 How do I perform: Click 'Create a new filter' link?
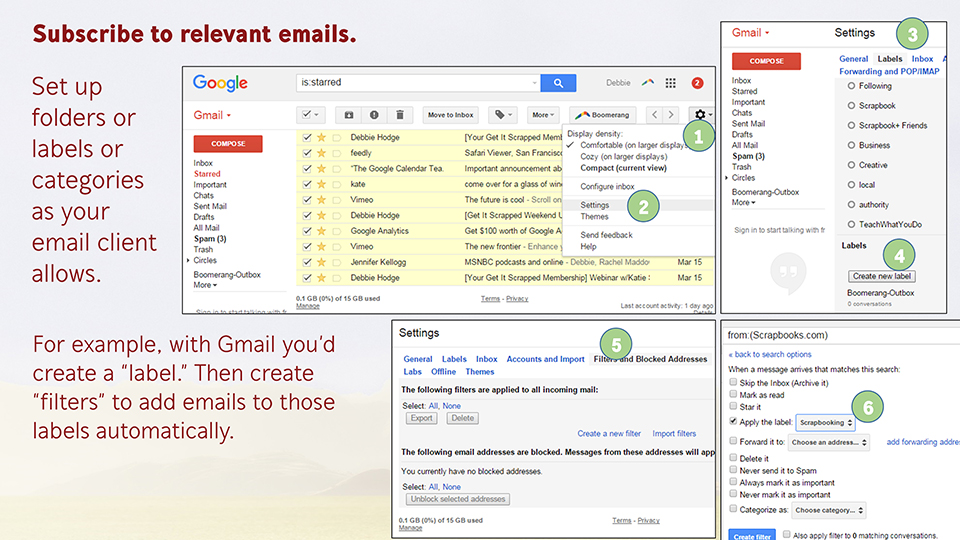click(609, 433)
